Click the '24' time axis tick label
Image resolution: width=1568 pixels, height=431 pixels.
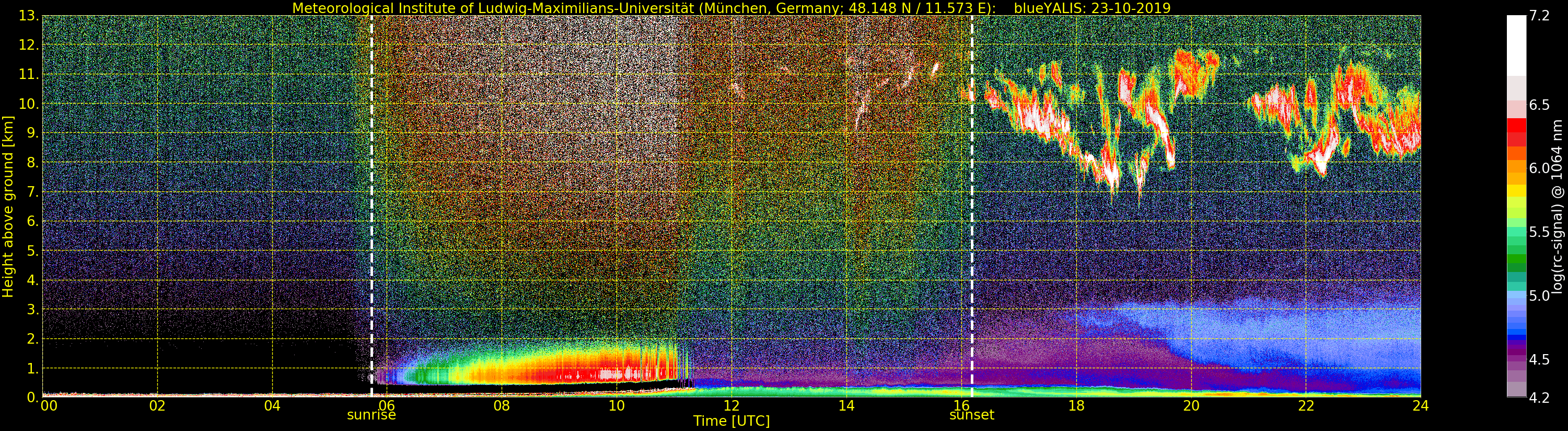point(1420,405)
